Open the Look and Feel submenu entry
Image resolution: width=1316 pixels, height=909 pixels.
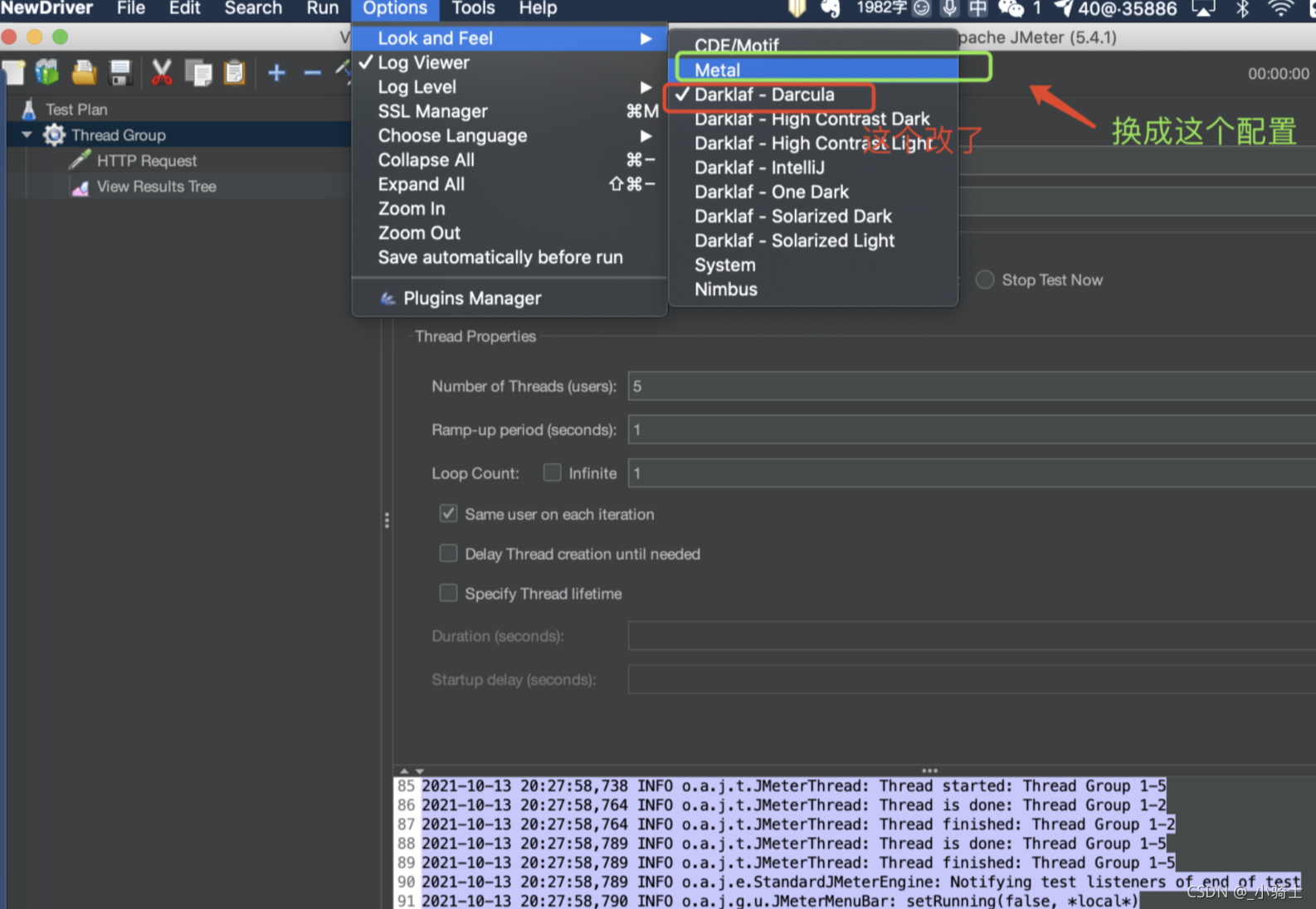pyautogui.click(x=509, y=38)
